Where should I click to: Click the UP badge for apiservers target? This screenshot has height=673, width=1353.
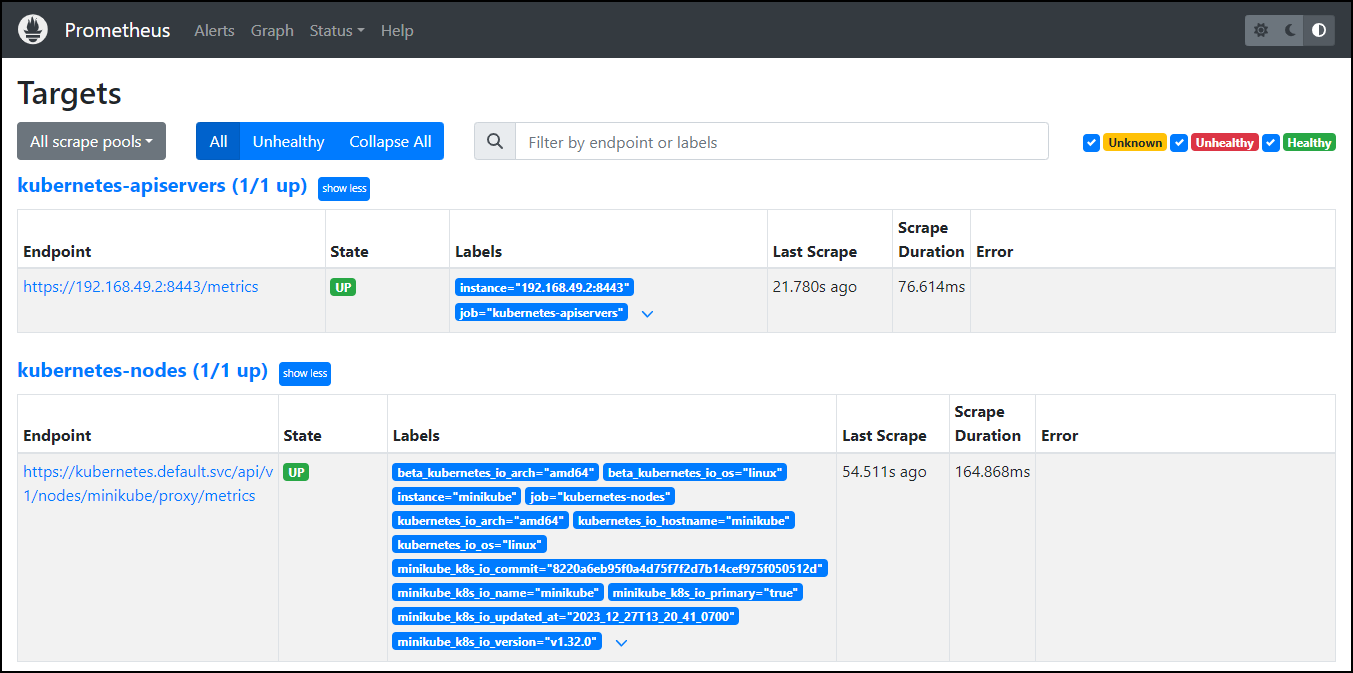pos(343,287)
